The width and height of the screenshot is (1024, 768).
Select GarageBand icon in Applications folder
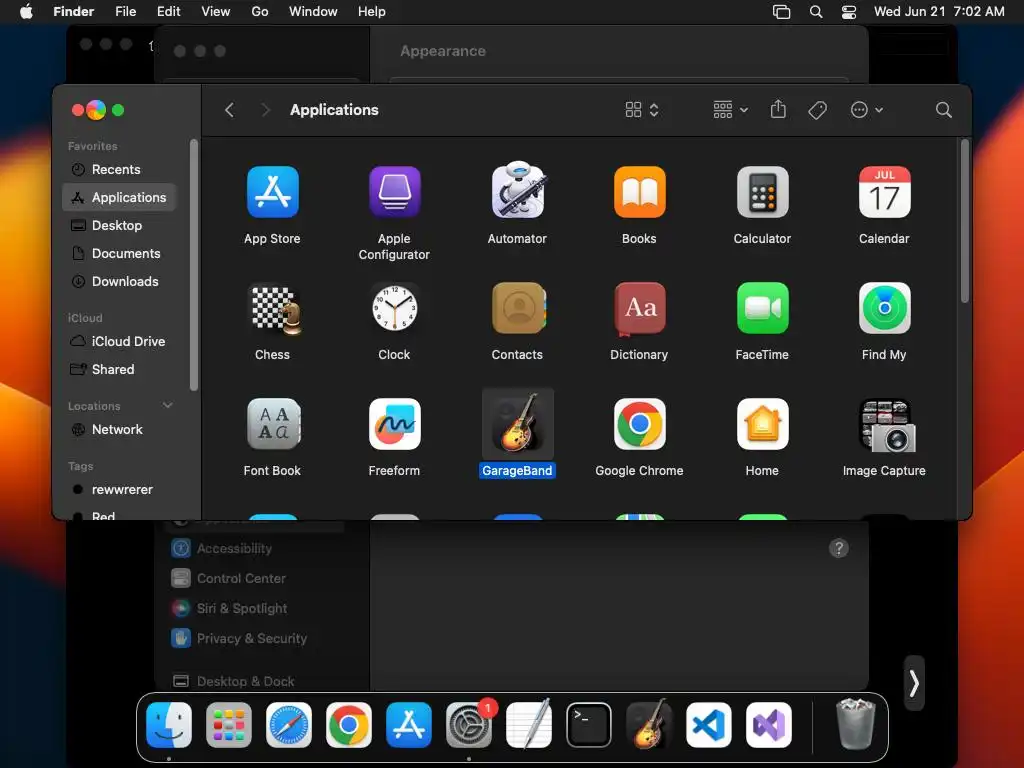click(x=517, y=423)
